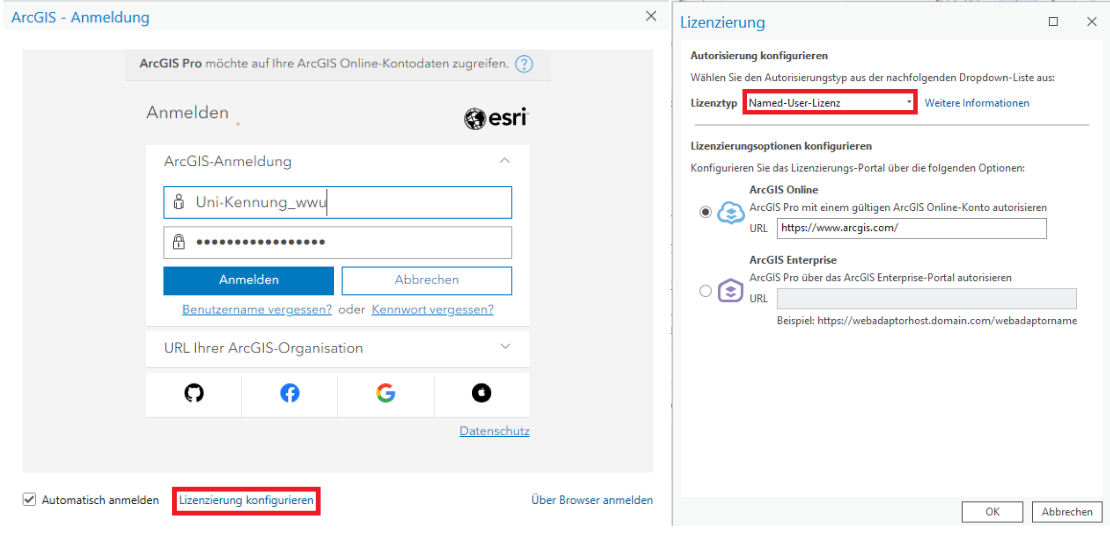Click the Benutzername vergessen link
This screenshot has height=534, width=1110.
257,310
